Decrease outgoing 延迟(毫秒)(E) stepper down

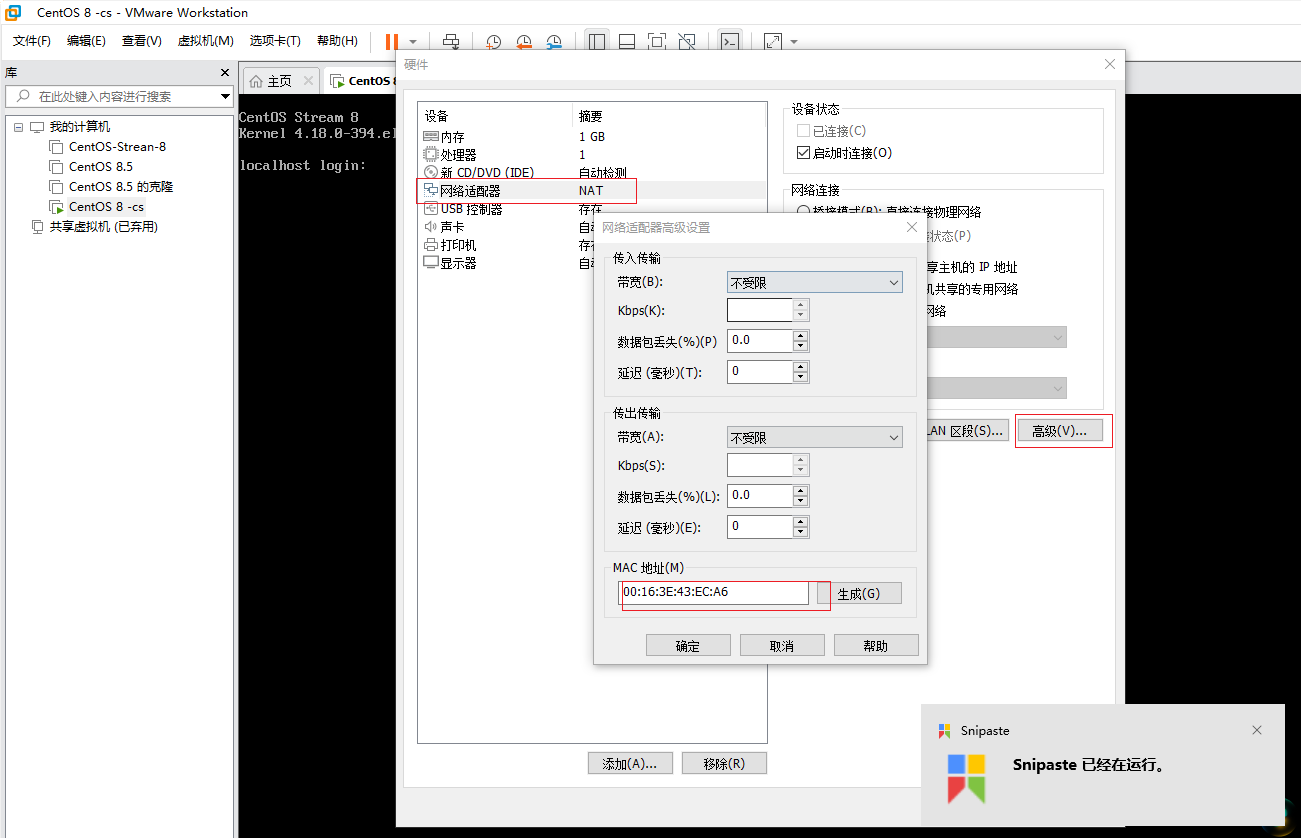(x=800, y=533)
